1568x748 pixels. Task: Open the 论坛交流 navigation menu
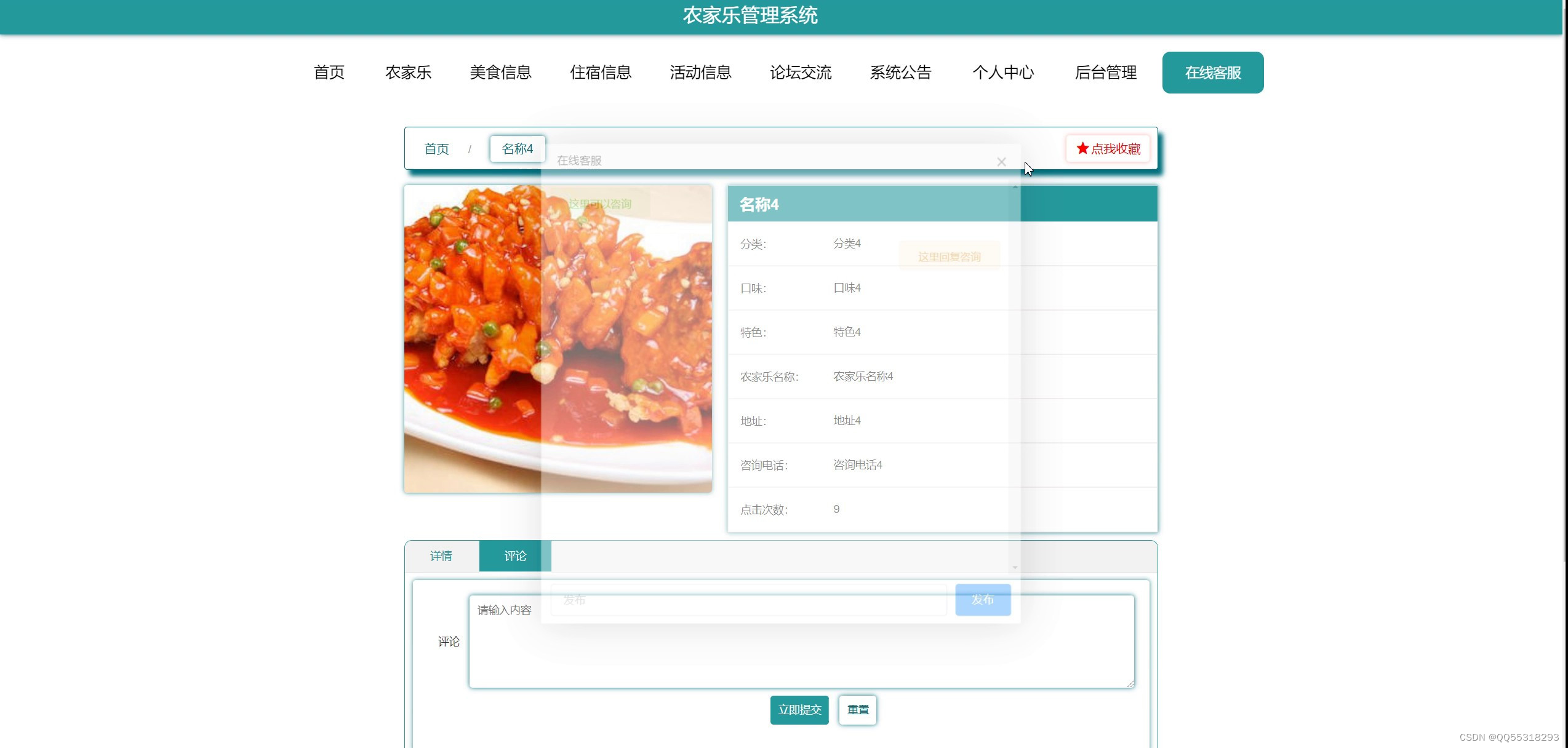click(x=801, y=73)
